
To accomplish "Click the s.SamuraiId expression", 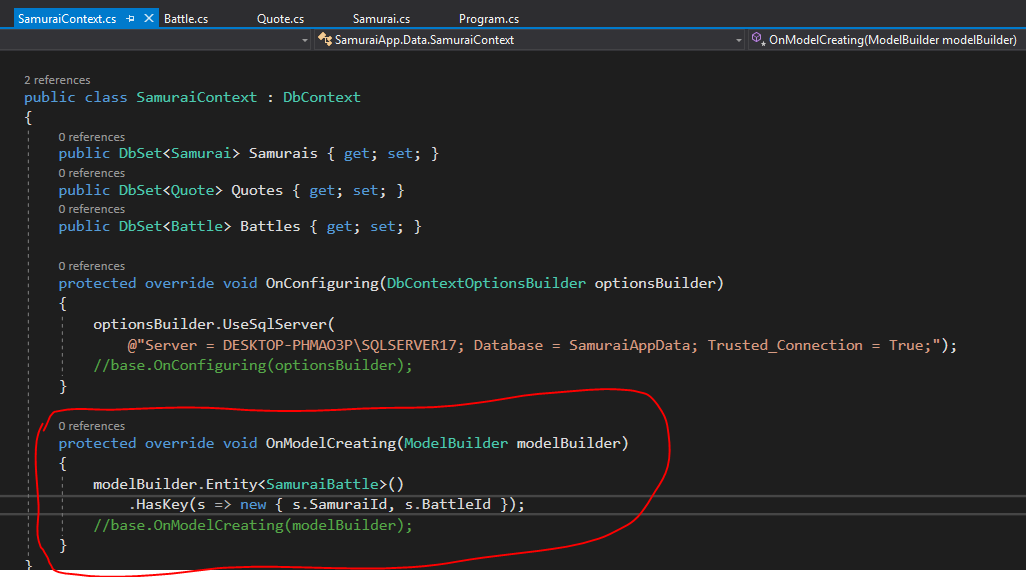I will click(x=340, y=504).
